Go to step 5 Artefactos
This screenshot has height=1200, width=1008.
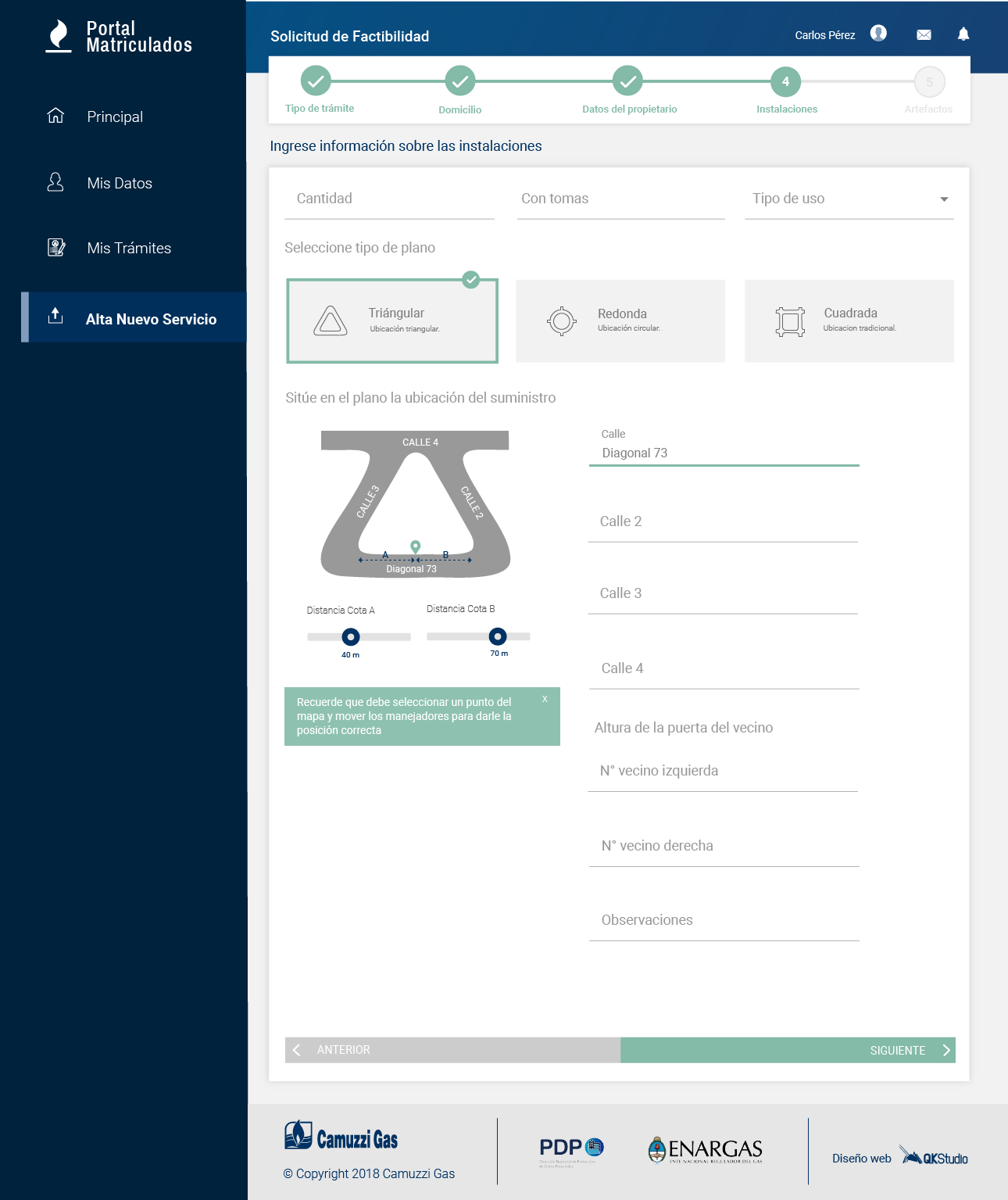click(929, 81)
